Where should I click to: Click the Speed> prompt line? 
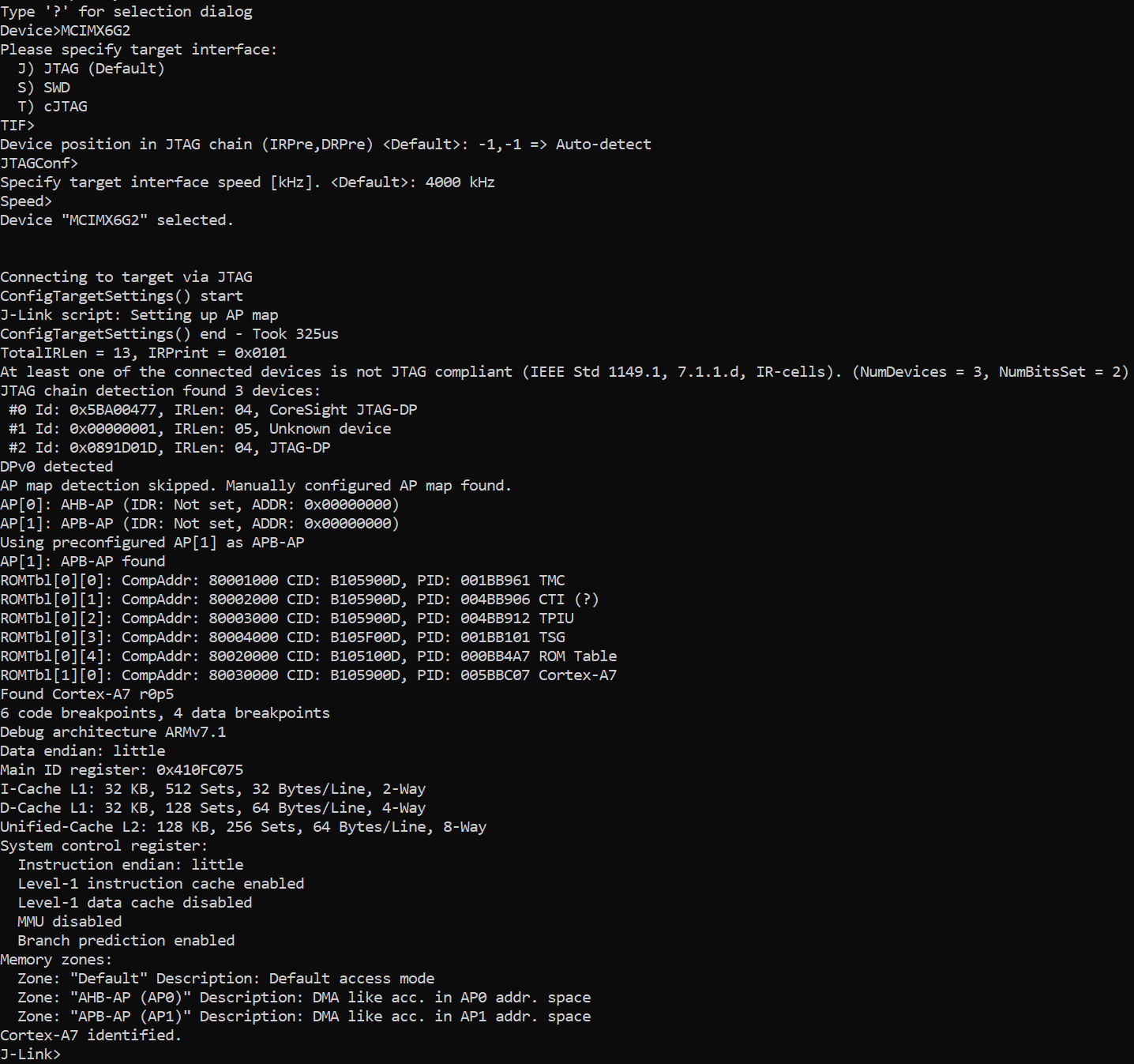click(26, 201)
